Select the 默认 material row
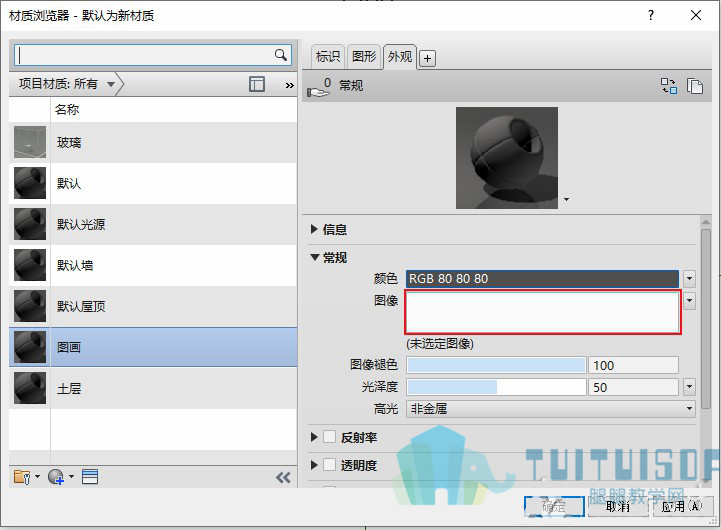The width and height of the screenshot is (721, 530). 153,183
